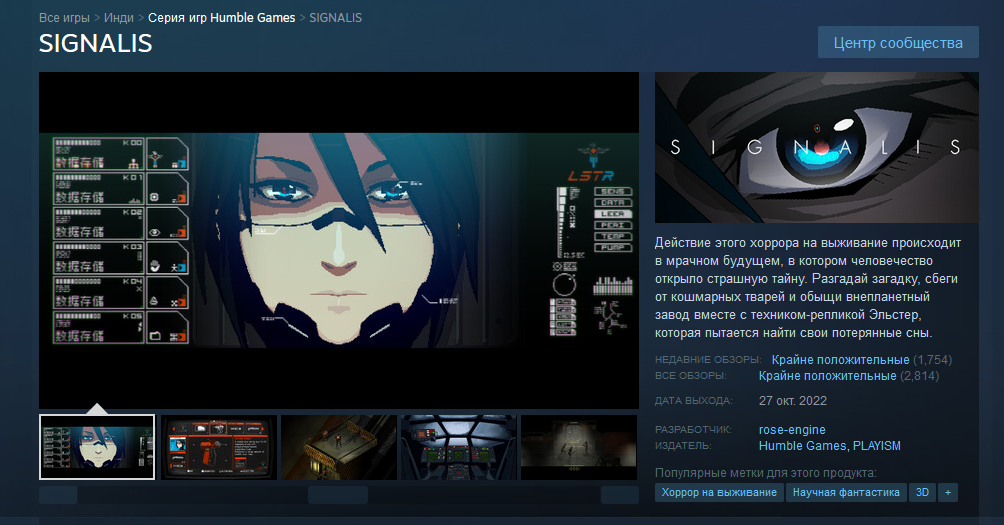Click the left arrow of the thumbnail strip
The width and height of the screenshot is (1004, 525).
58,495
